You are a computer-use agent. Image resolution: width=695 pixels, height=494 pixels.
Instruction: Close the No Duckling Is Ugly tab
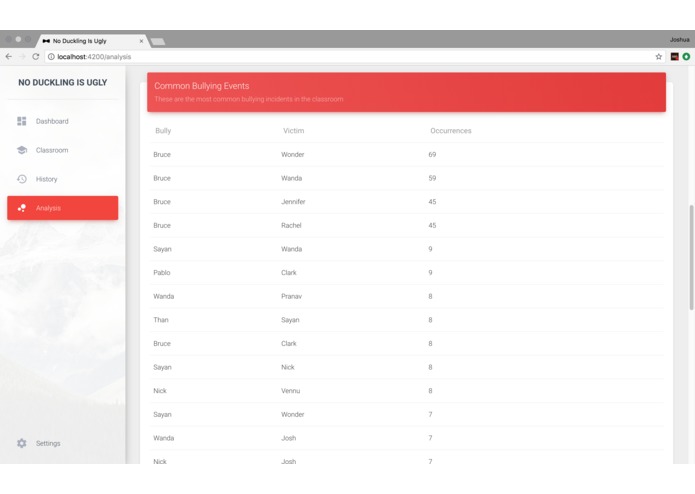(x=141, y=41)
